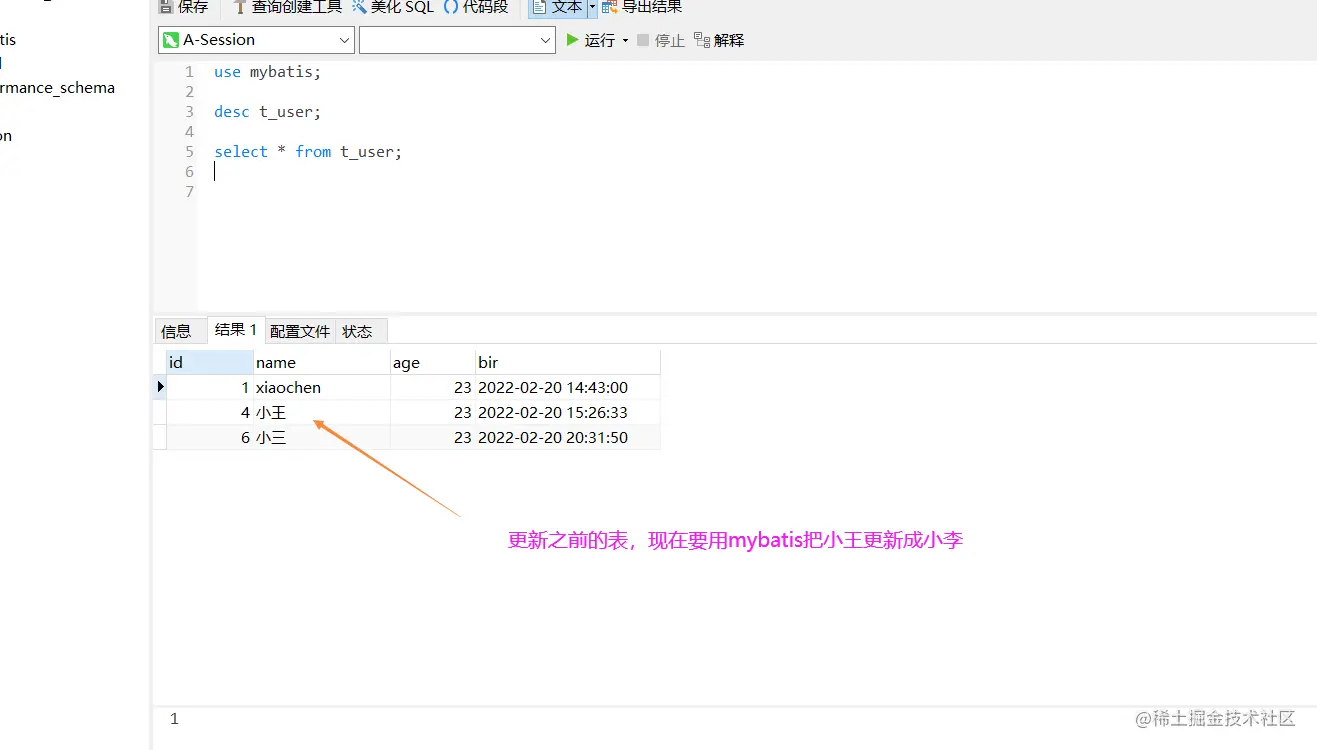Image resolution: width=1317 pixels, height=750 pixels.
Task: Open the code snippets (代码段) panel
Action: 476,7
